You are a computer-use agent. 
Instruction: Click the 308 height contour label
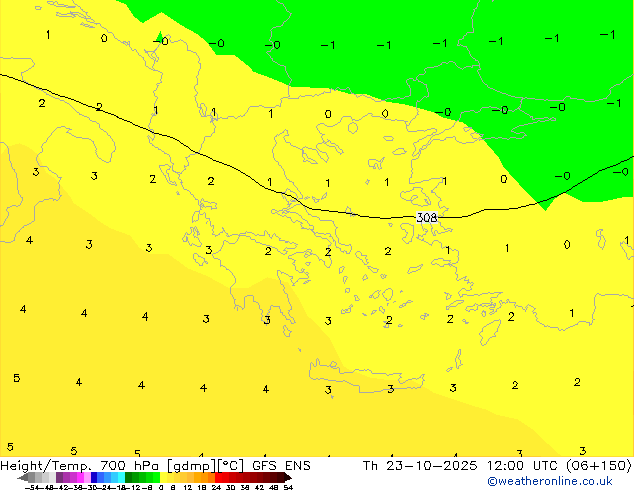(x=427, y=218)
